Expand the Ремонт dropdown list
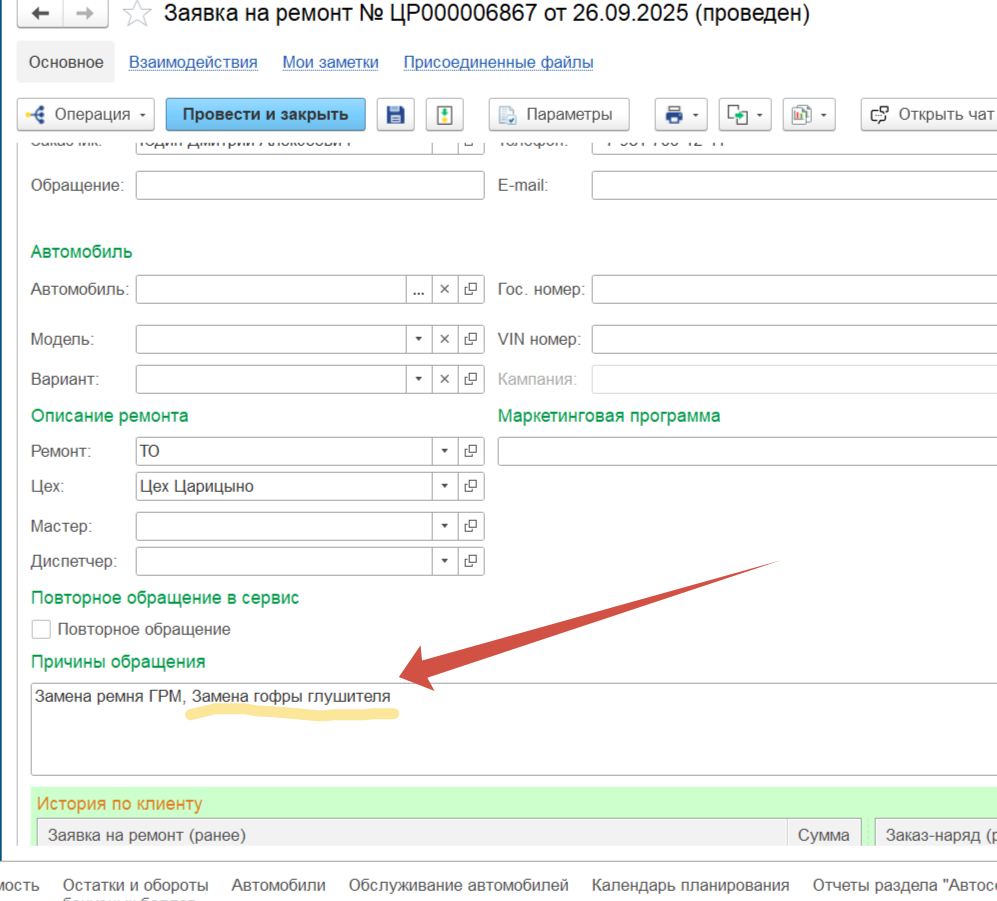997x901 pixels. 445,451
